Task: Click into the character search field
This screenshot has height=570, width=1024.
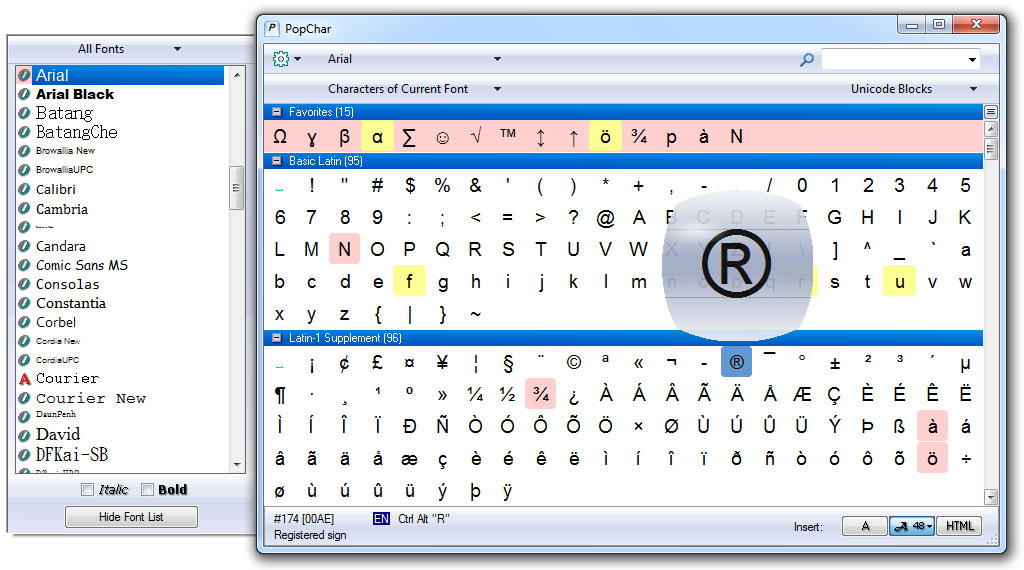Action: point(893,59)
